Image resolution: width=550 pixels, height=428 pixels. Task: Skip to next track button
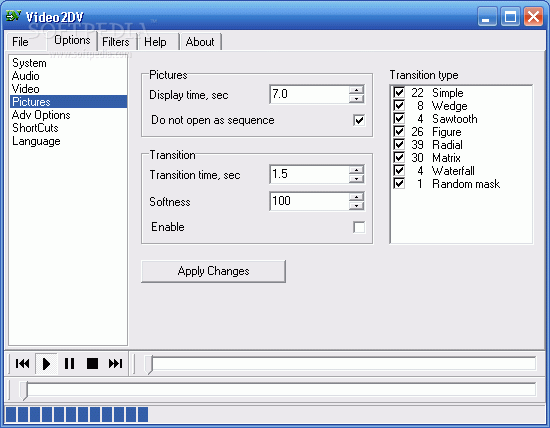click(x=115, y=363)
